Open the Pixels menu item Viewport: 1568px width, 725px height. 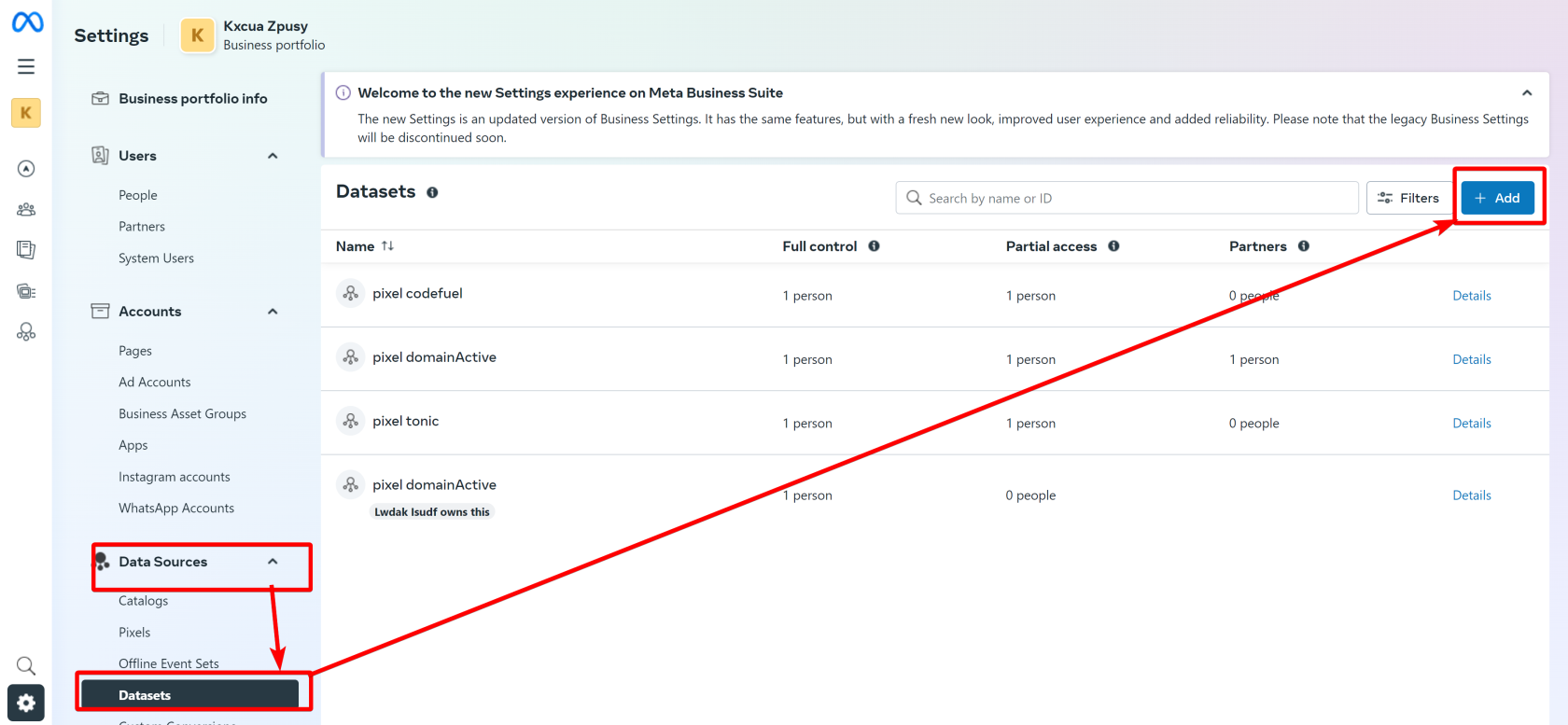(x=134, y=633)
